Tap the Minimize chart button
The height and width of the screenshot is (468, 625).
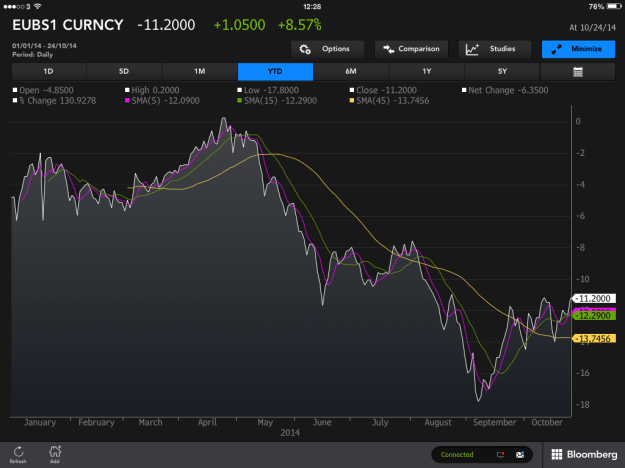click(578, 49)
